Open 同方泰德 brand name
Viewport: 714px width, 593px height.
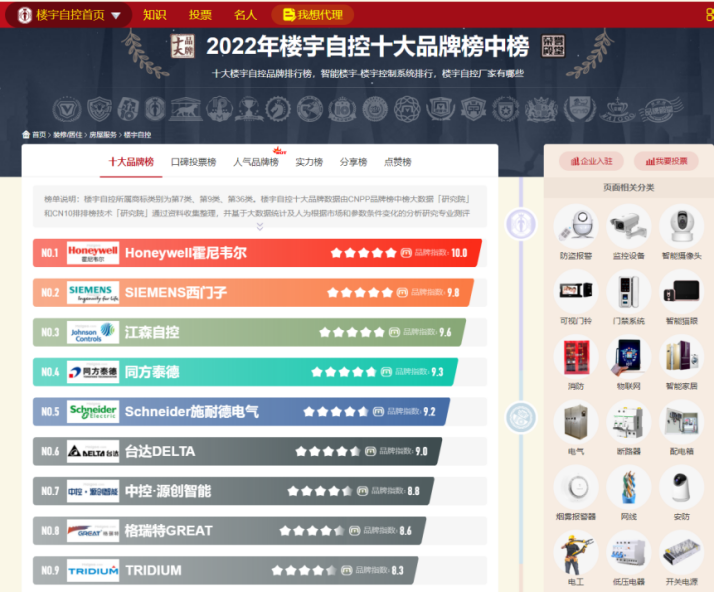click(x=152, y=372)
